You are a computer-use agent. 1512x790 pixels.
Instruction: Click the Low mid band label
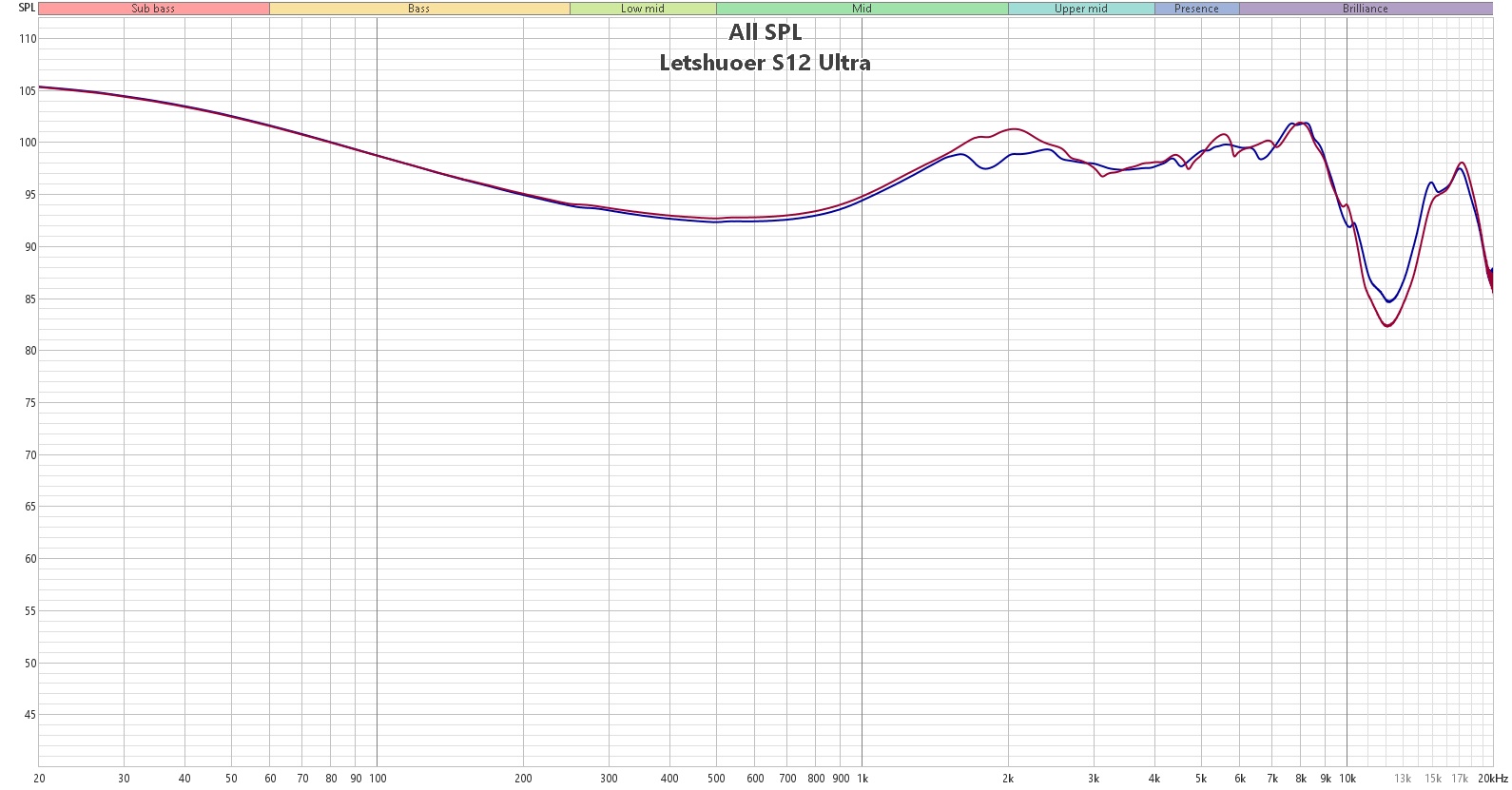point(643,9)
